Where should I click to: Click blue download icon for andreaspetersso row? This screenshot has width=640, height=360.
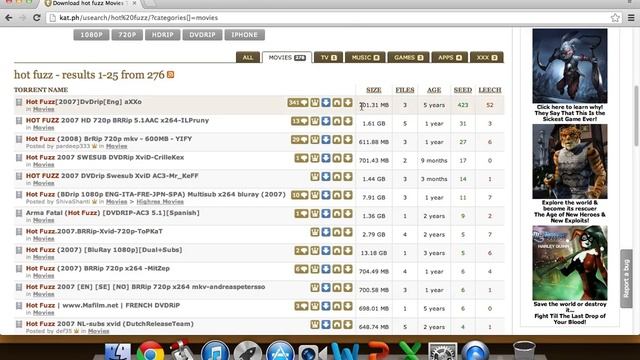pos(326,287)
